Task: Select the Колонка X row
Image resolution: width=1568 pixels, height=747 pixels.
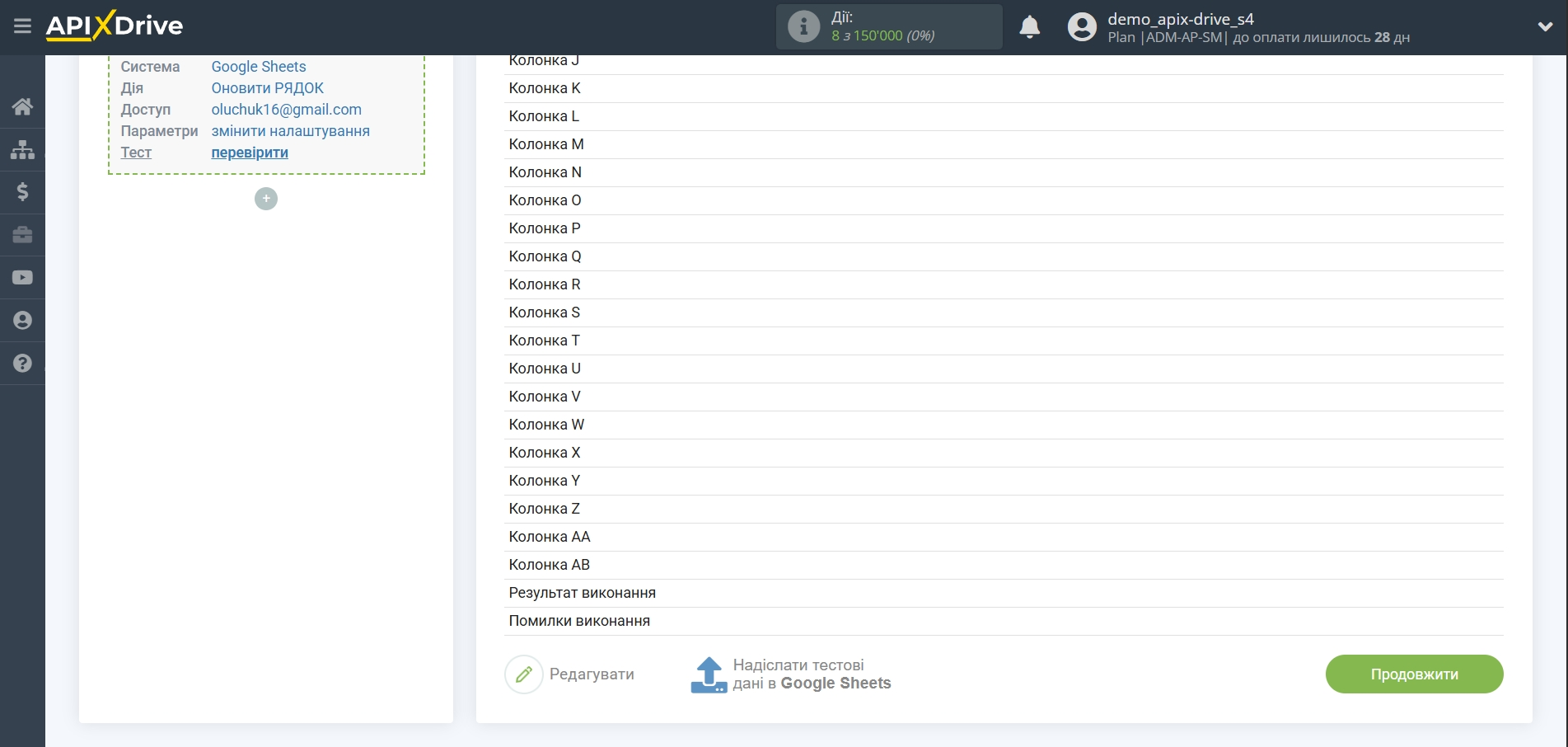Action: pos(1004,453)
